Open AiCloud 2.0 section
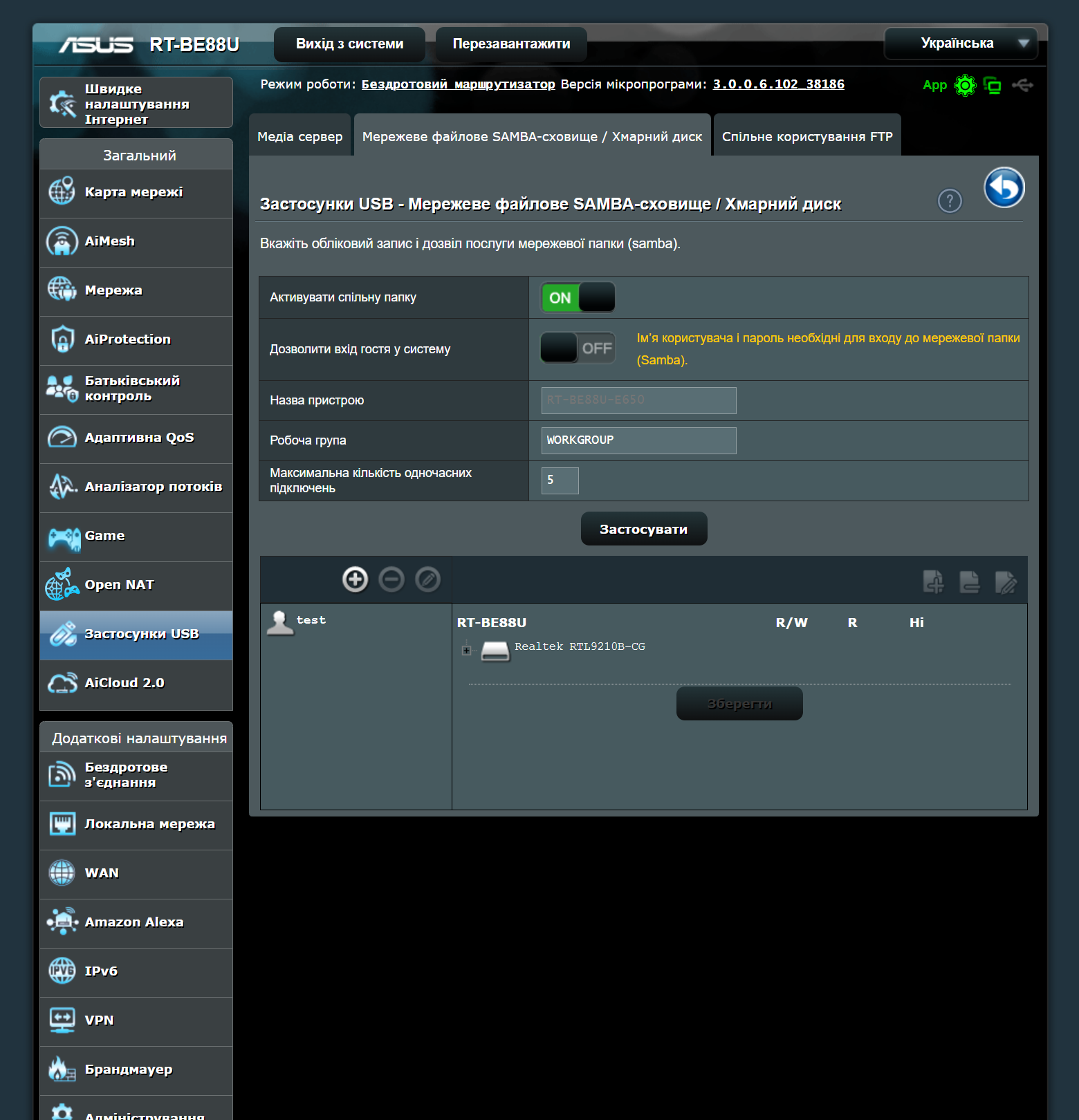Viewport: 1079px width, 1120px height. (136, 684)
